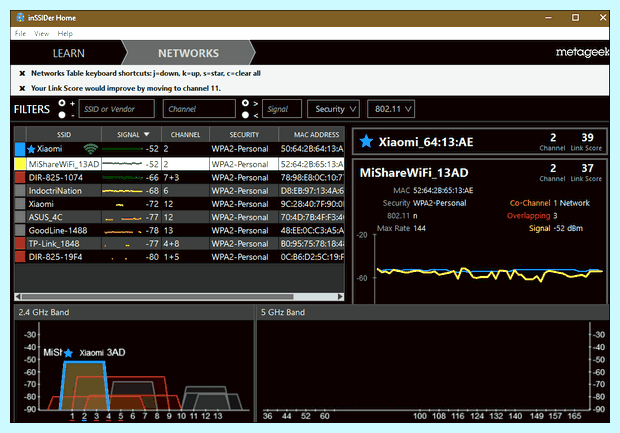Select the IndoctriNation network row
The image size is (620, 433).
180,191
